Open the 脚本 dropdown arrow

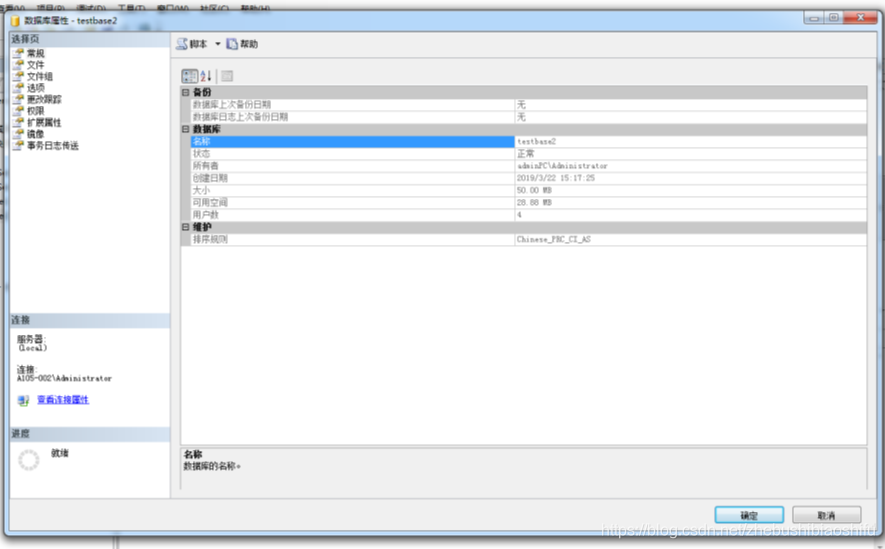click(217, 44)
